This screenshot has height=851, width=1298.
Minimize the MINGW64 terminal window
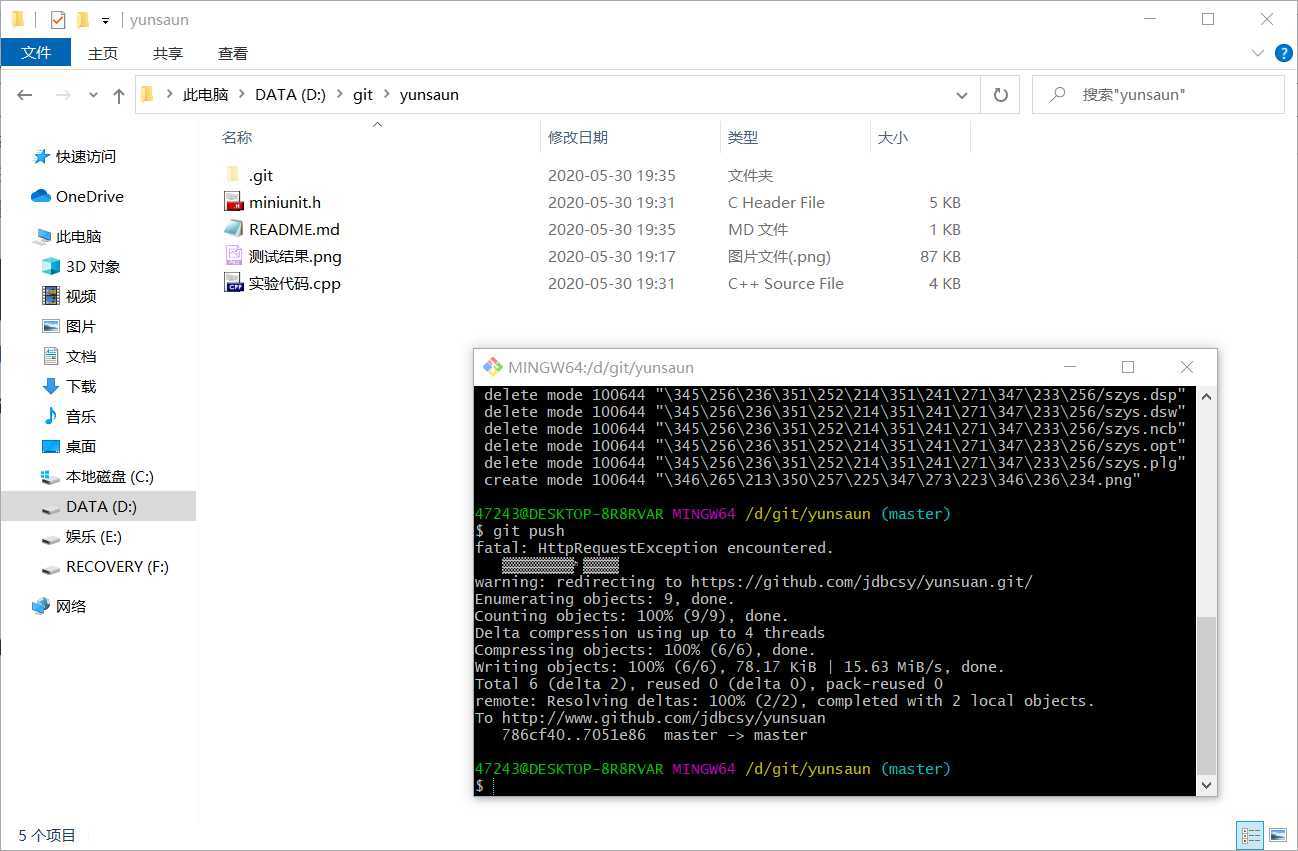tap(1069, 367)
